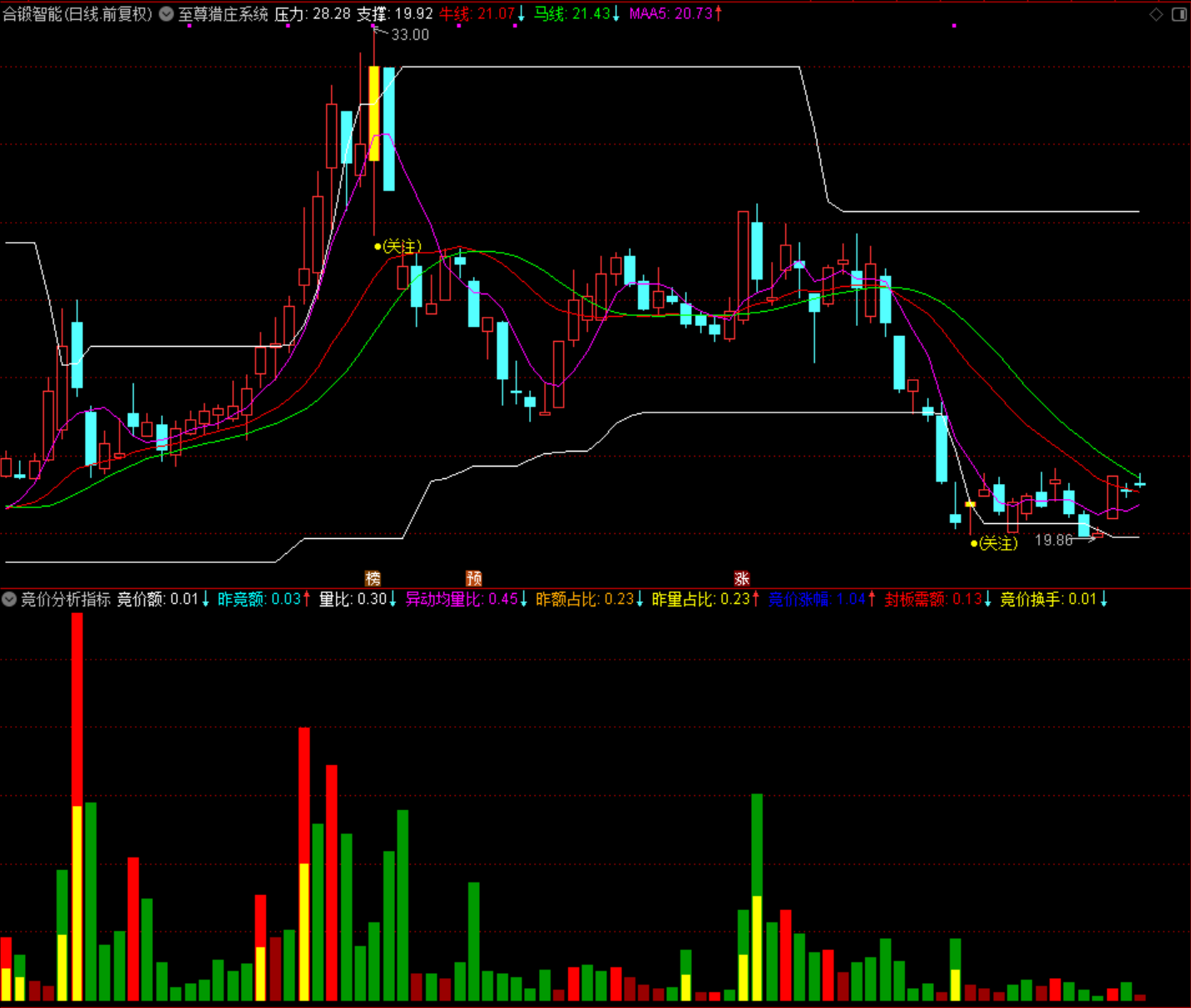The image size is (1191, 1008).
Task: Click the 至尊猎庄系统 indicator name
Action: point(223,14)
